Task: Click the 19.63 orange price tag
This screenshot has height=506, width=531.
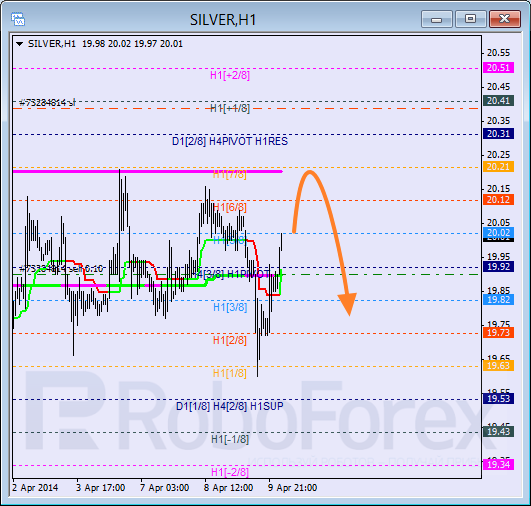Action: point(498,366)
